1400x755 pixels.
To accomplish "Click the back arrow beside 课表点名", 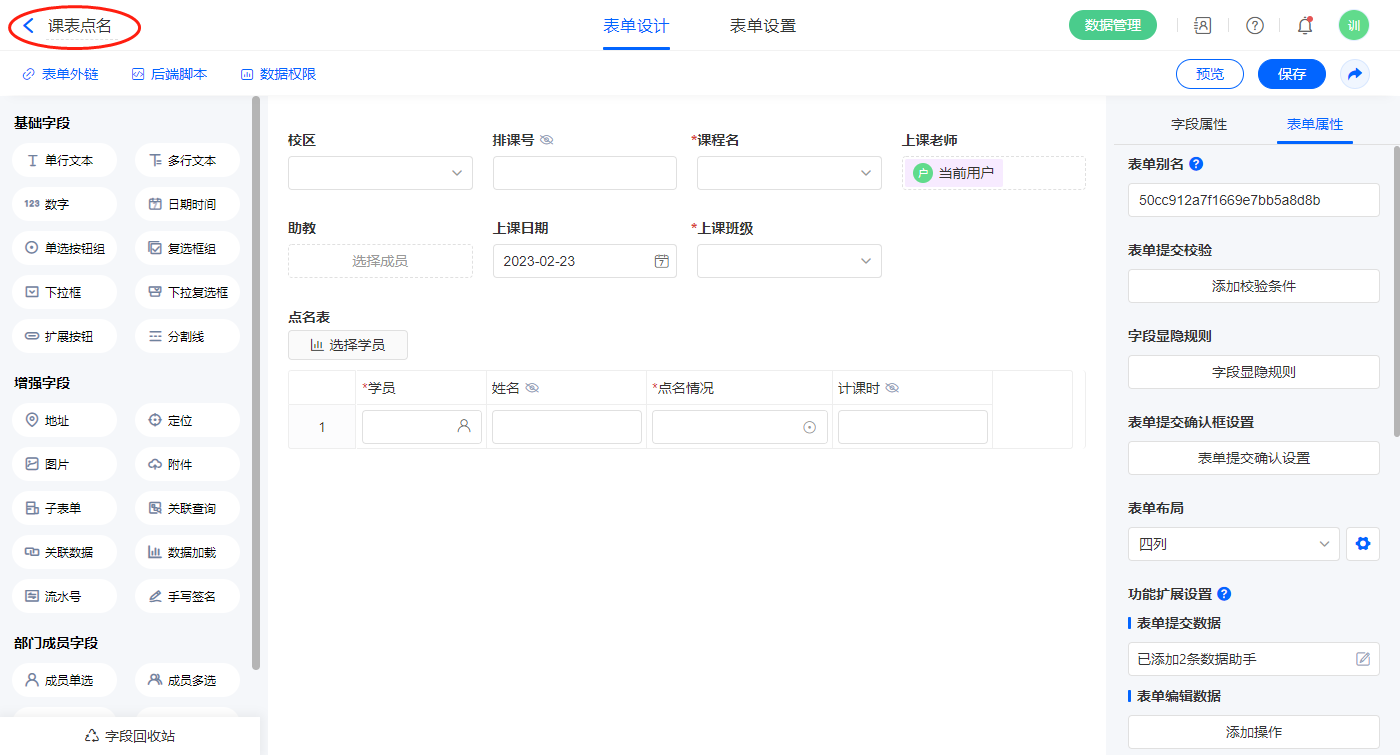I will (x=29, y=26).
